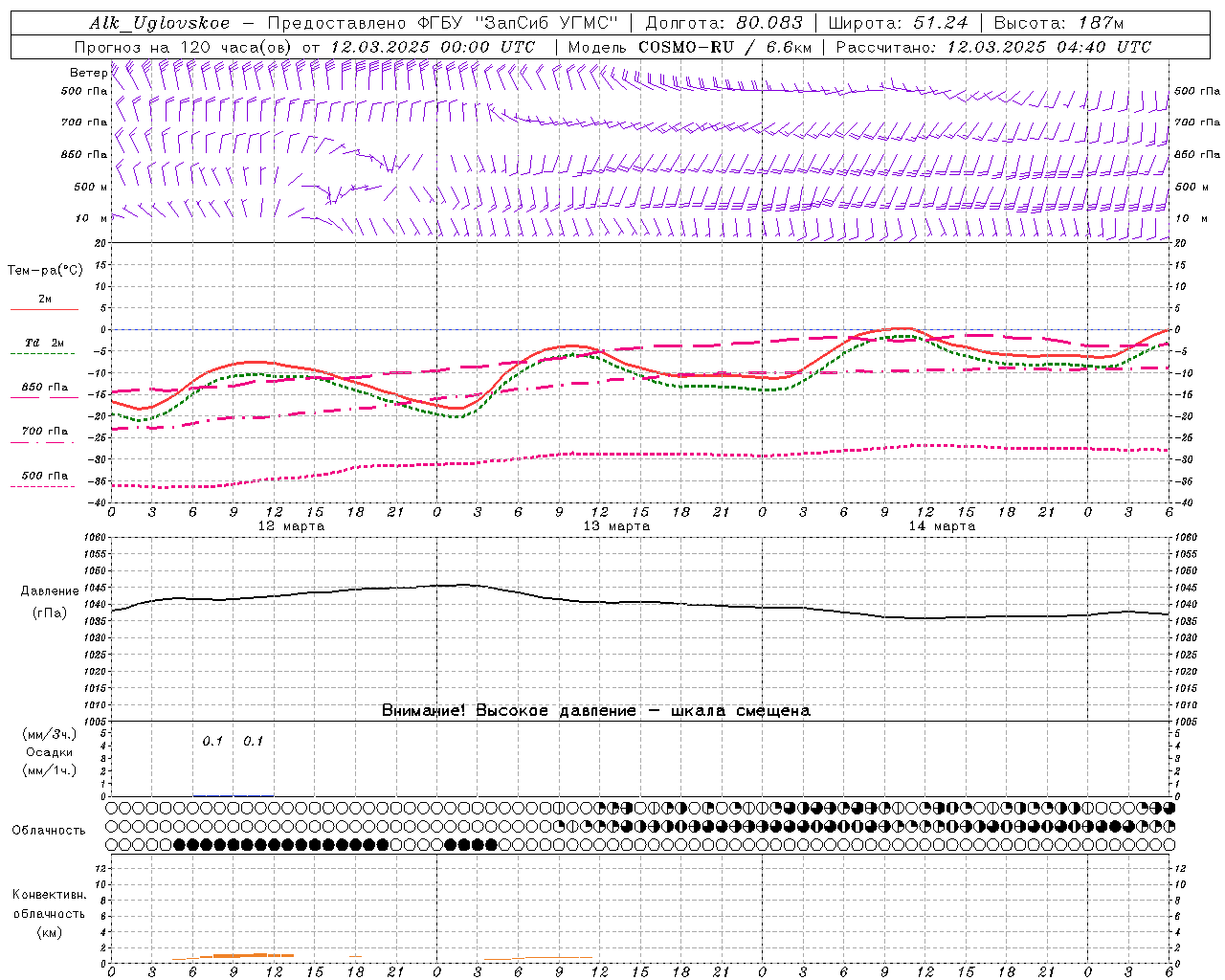Click the Модель COSMO-RU / 6.6км label
Image resolution: width=1225 pixels, height=980 pixels.
tap(689, 47)
